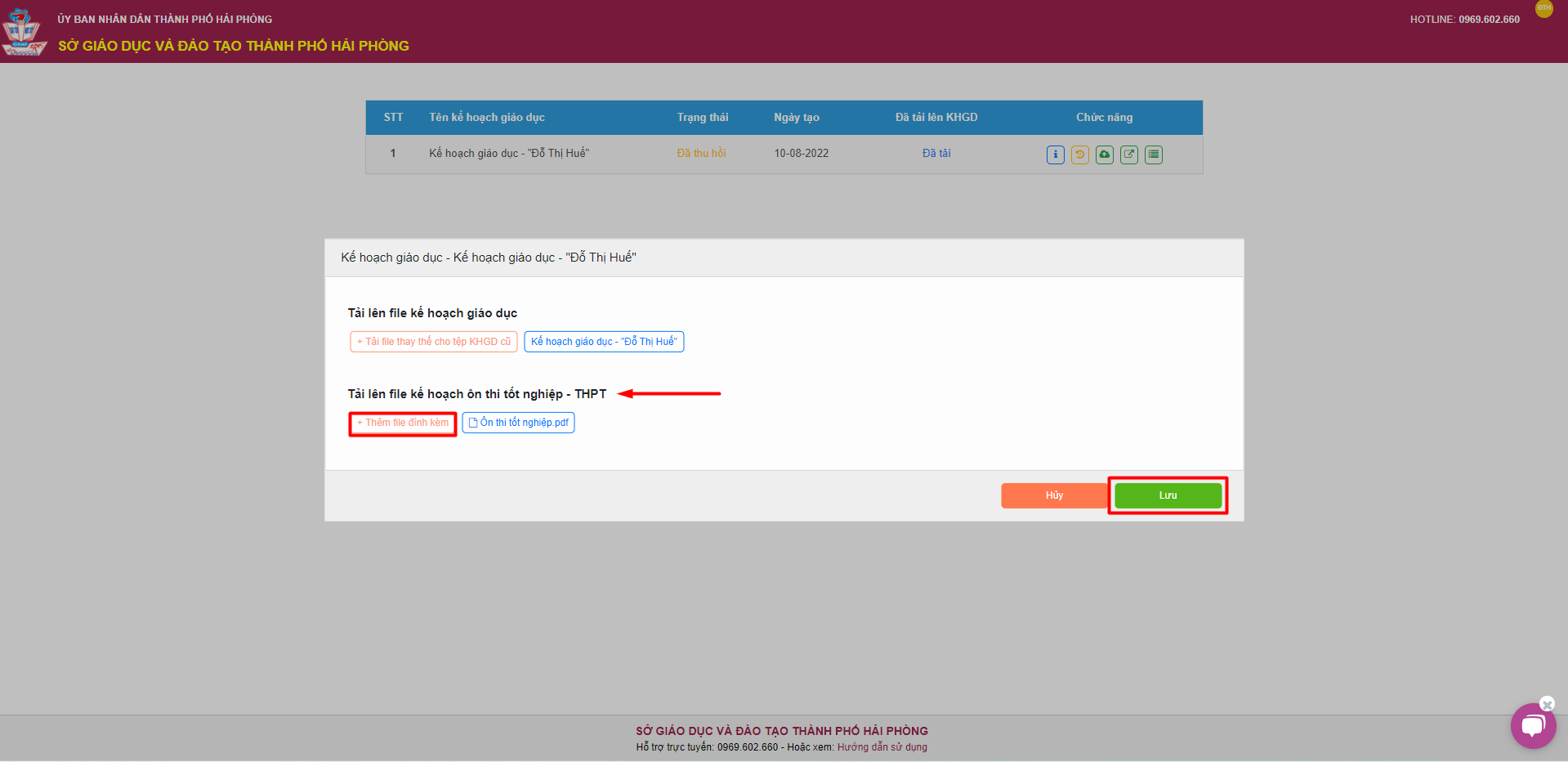Dismiss the chat bubble with the X

pos(1547,704)
